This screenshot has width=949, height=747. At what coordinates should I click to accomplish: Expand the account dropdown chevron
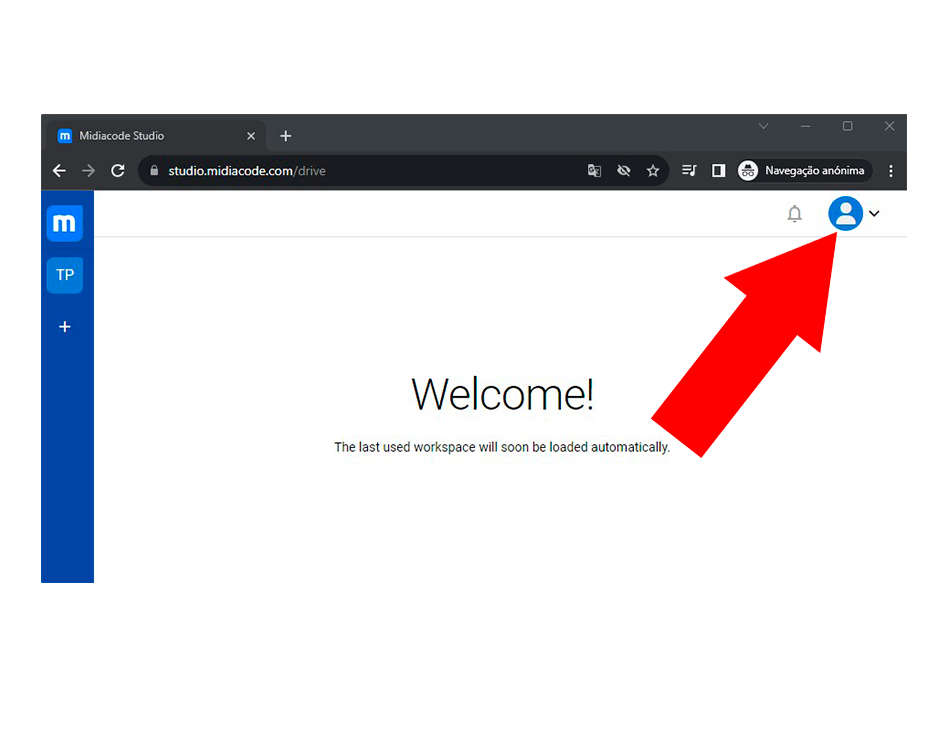(x=874, y=214)
